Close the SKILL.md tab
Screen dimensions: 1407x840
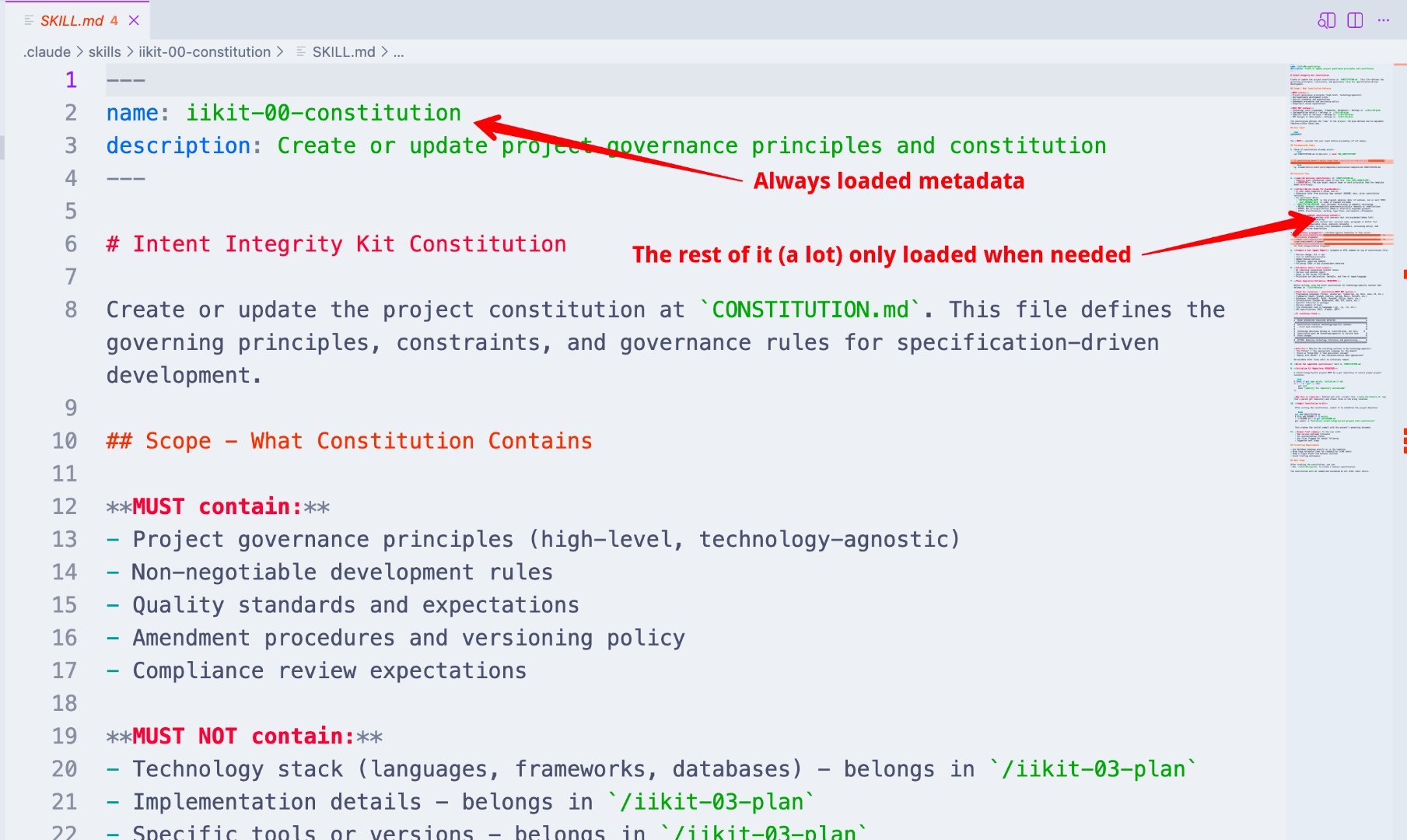(134, 20)
